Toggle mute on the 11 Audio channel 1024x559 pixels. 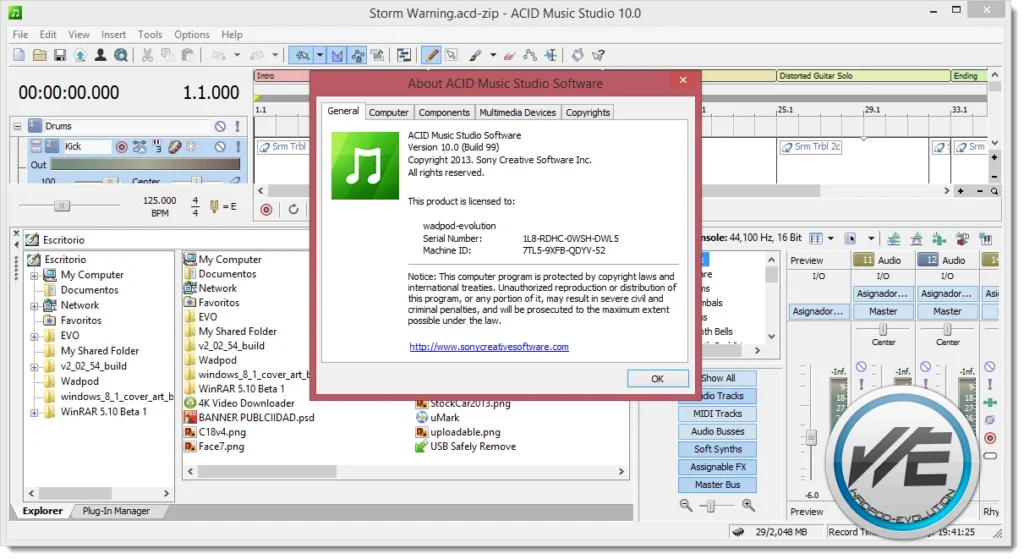click(862, 367)
